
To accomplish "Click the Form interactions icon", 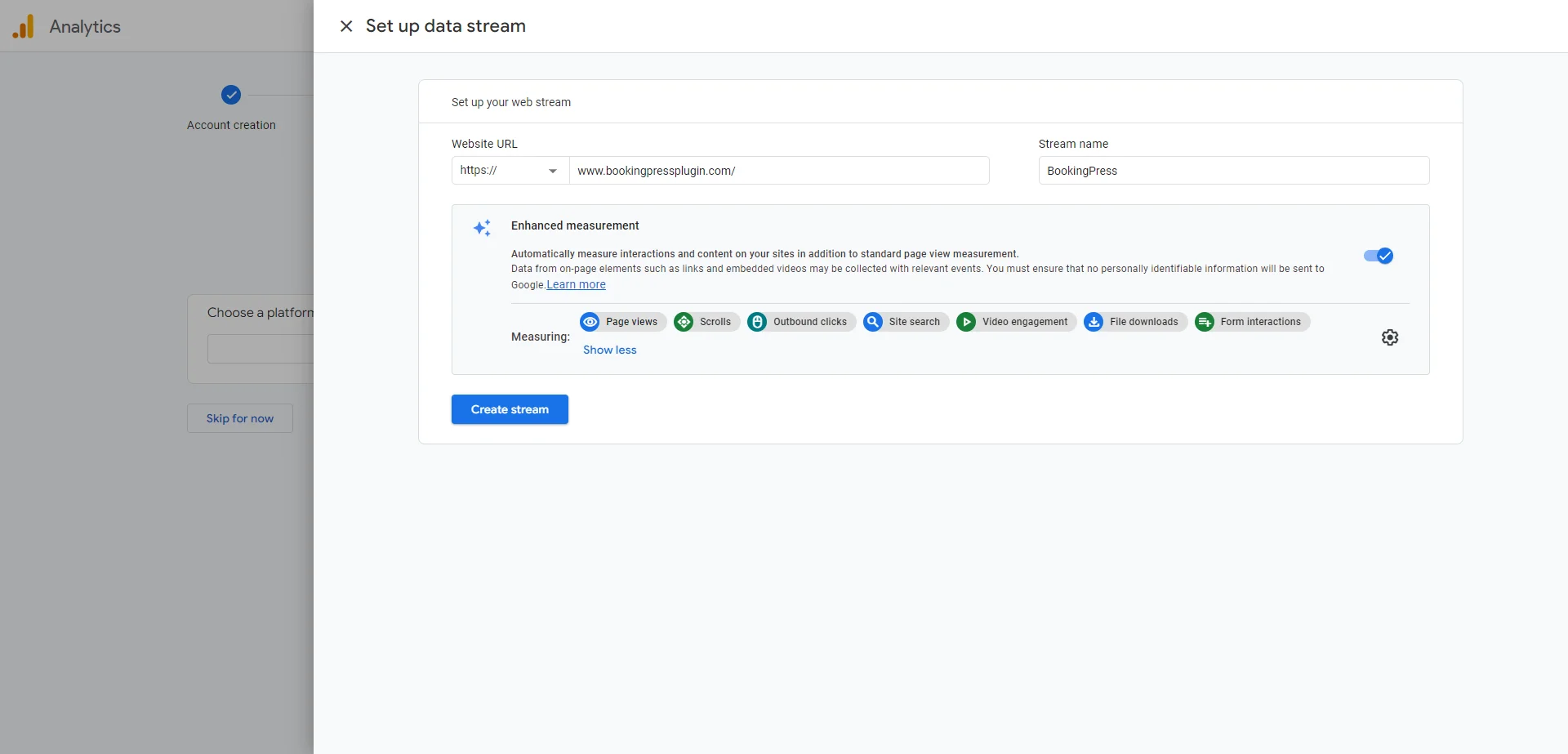I will [1205, 322].
